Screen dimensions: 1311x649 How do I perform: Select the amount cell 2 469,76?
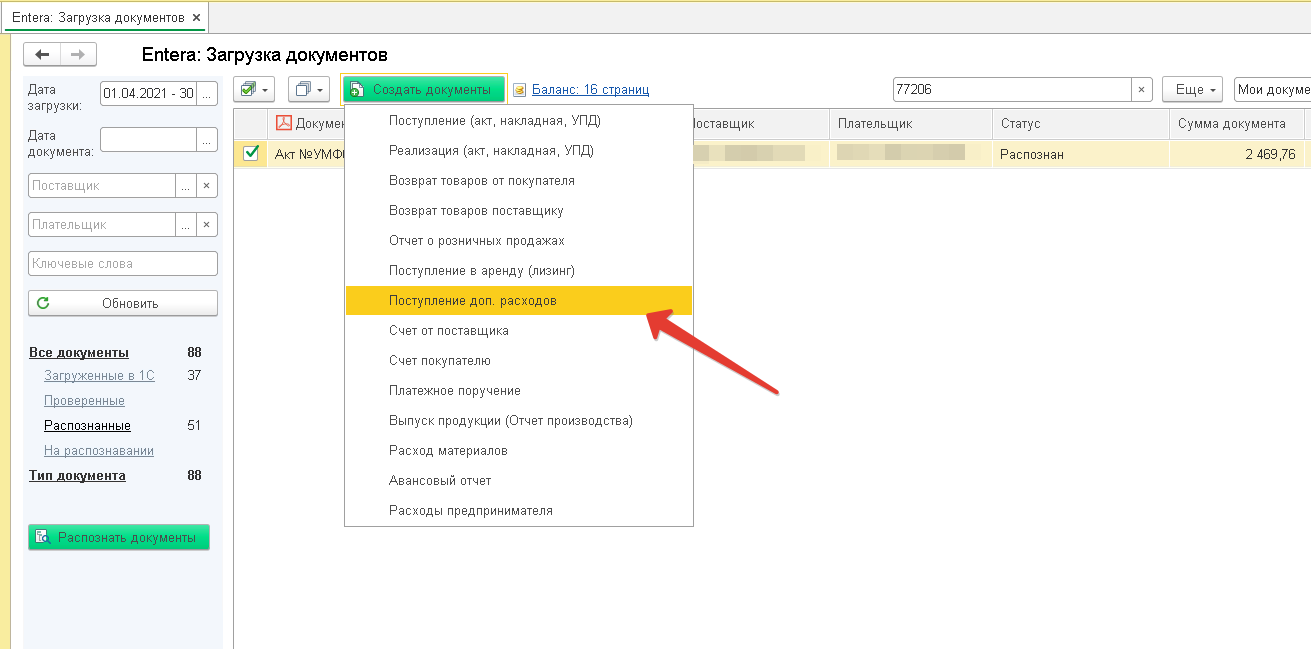click(1236, 154)
